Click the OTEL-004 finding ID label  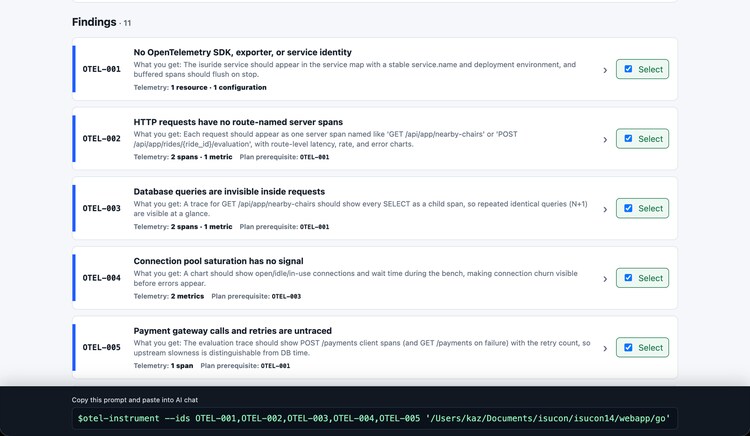point(101,278)
